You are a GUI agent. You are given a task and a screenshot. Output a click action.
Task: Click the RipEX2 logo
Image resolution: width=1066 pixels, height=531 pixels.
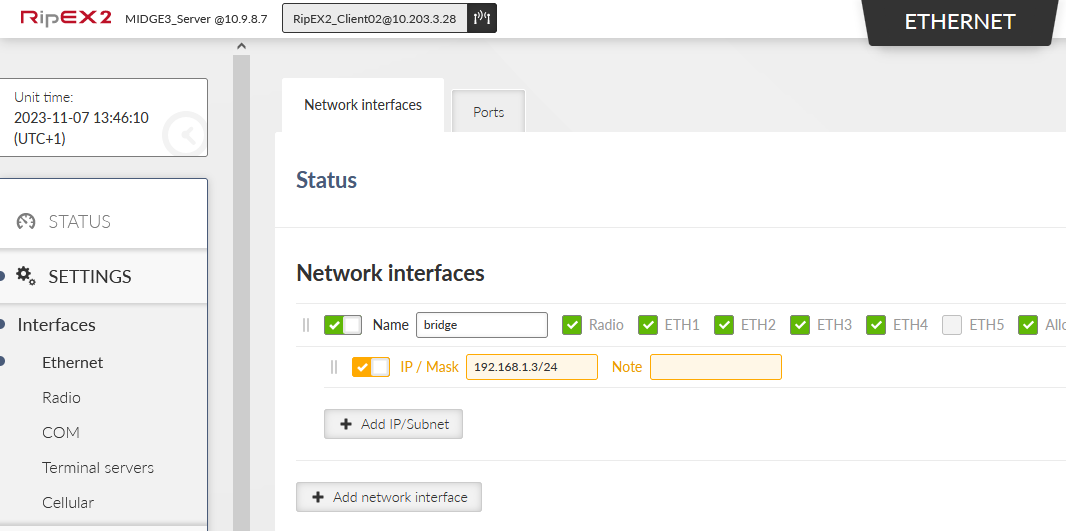pos(66,18)
